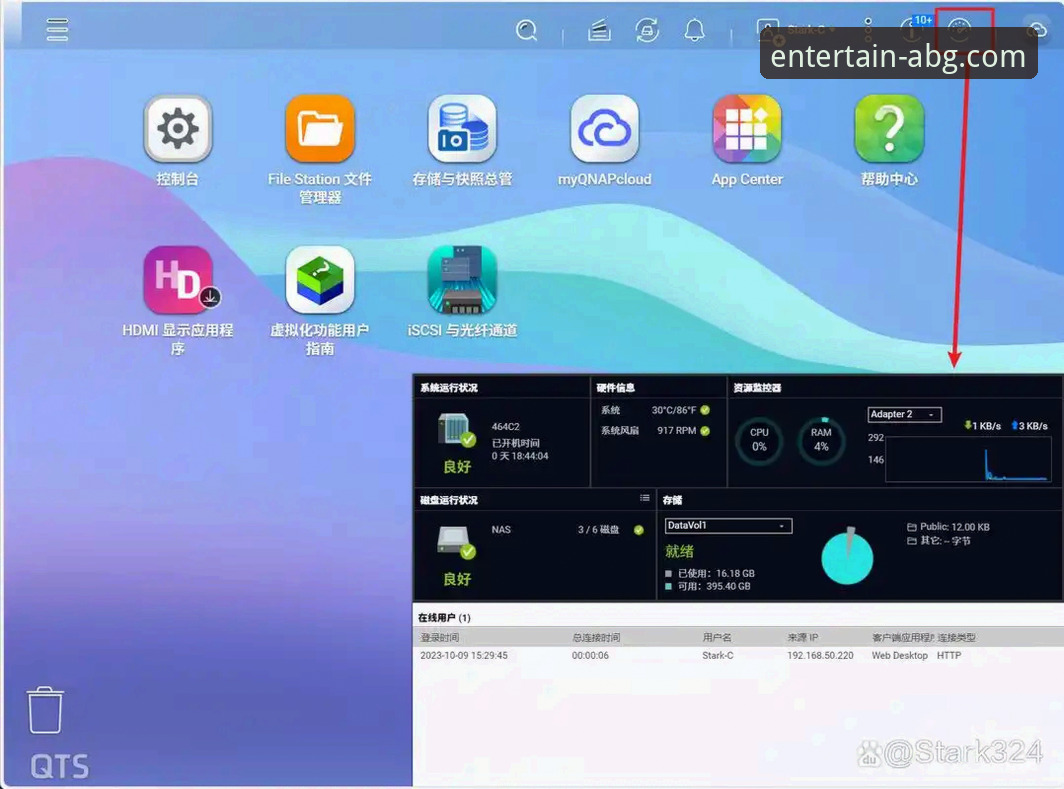Click the storage usage pie chart
This screenshot has height=789, width=1064.
click(847, 556)
